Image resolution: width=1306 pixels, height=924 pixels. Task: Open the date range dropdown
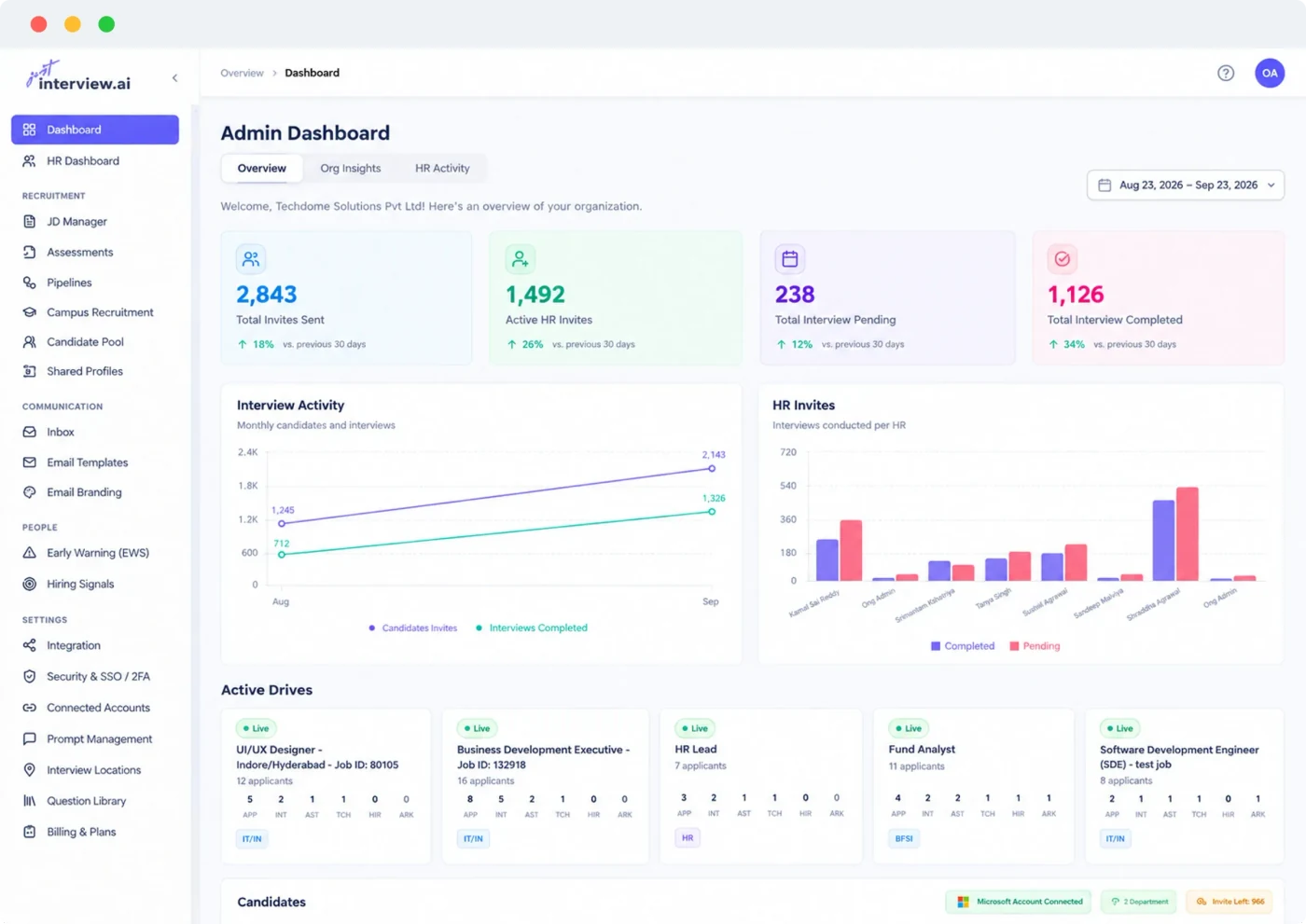tap(1186, 185)
